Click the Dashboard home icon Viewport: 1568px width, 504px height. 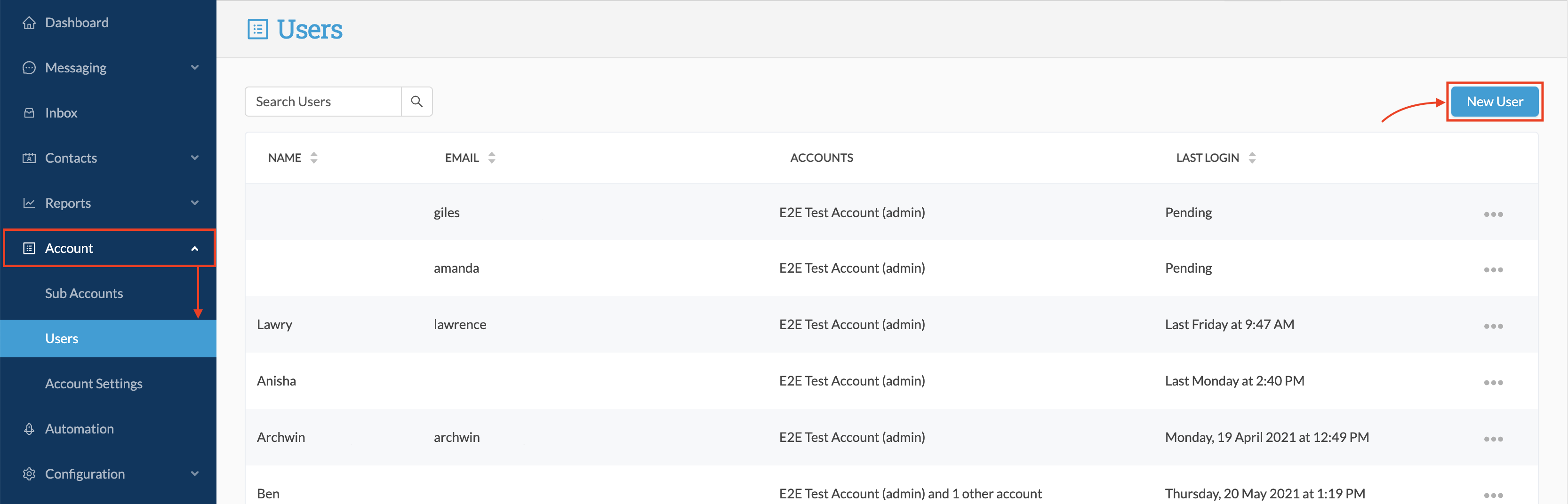click(x=29, y=23)
